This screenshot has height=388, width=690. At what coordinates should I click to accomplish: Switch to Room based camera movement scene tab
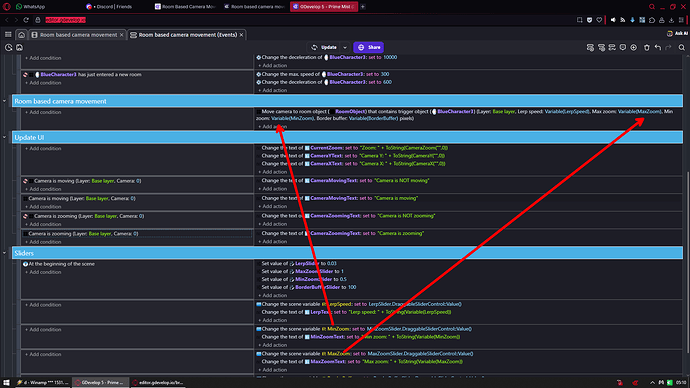point(78,35)
